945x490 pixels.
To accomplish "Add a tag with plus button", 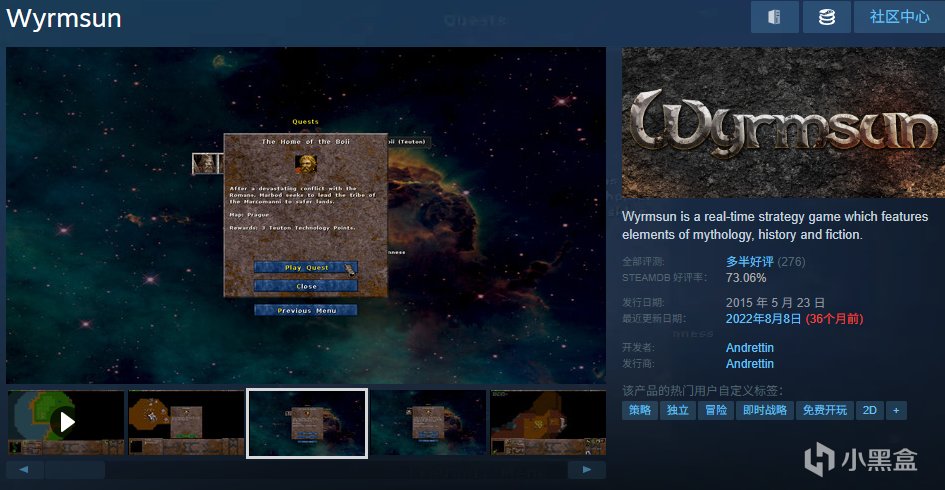I will coord(896,410).
